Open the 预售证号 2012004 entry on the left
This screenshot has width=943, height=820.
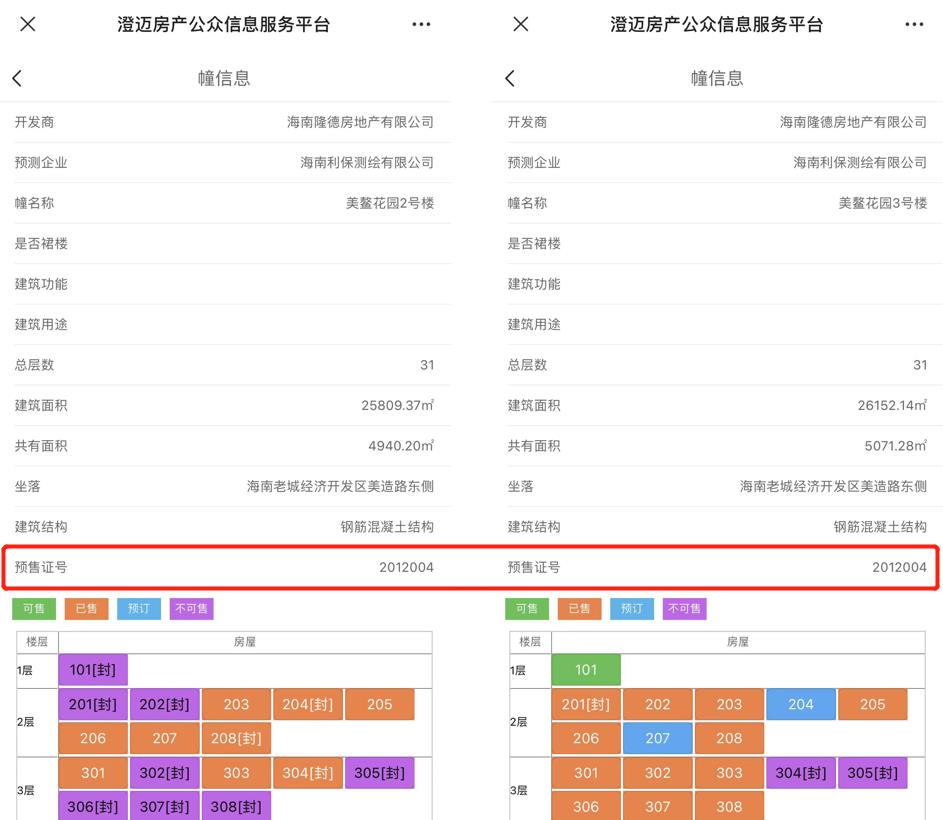coord(235,566)
